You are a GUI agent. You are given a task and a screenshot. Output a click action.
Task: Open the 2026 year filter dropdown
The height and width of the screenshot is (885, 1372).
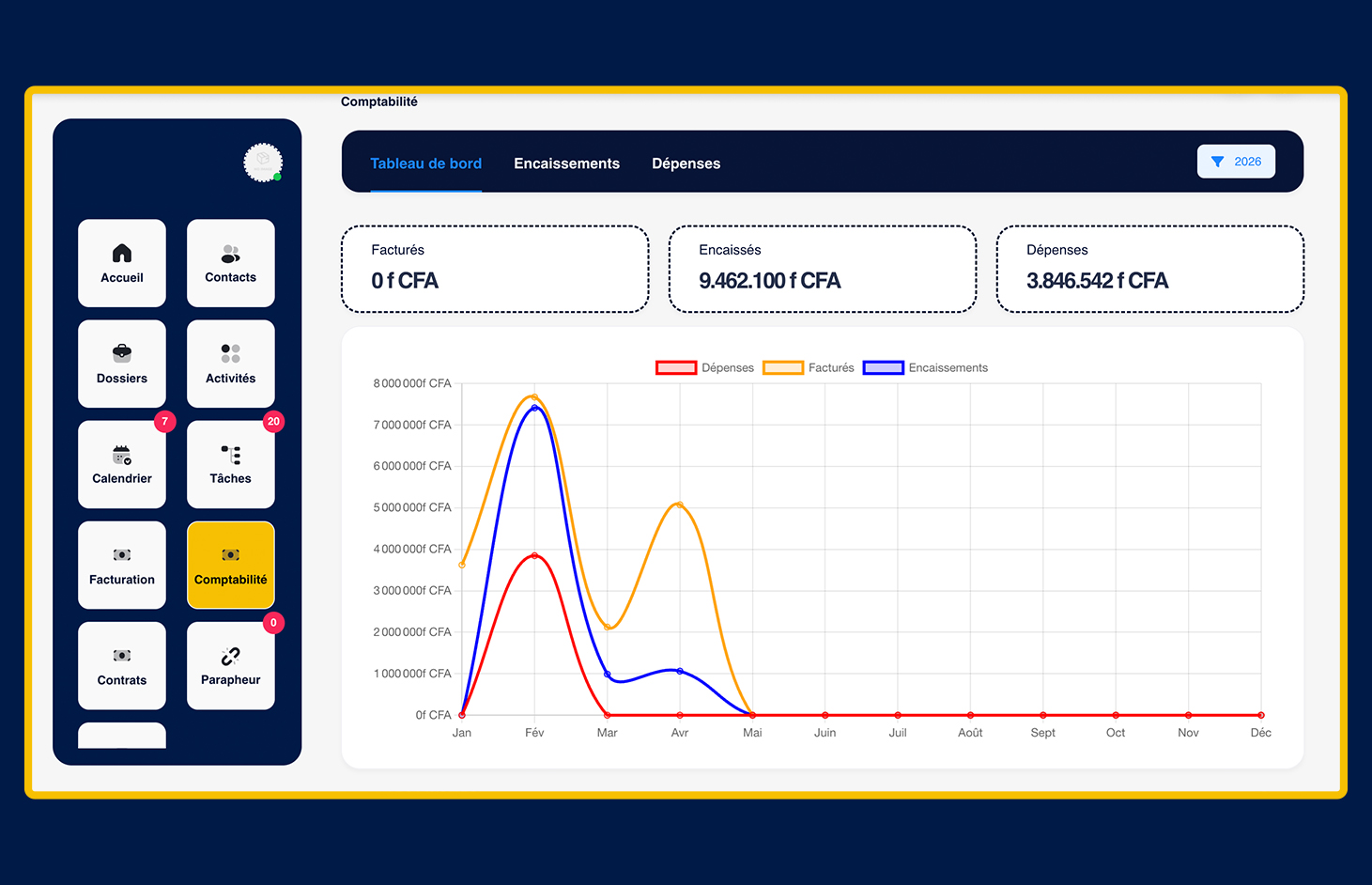click(1236, 162)
